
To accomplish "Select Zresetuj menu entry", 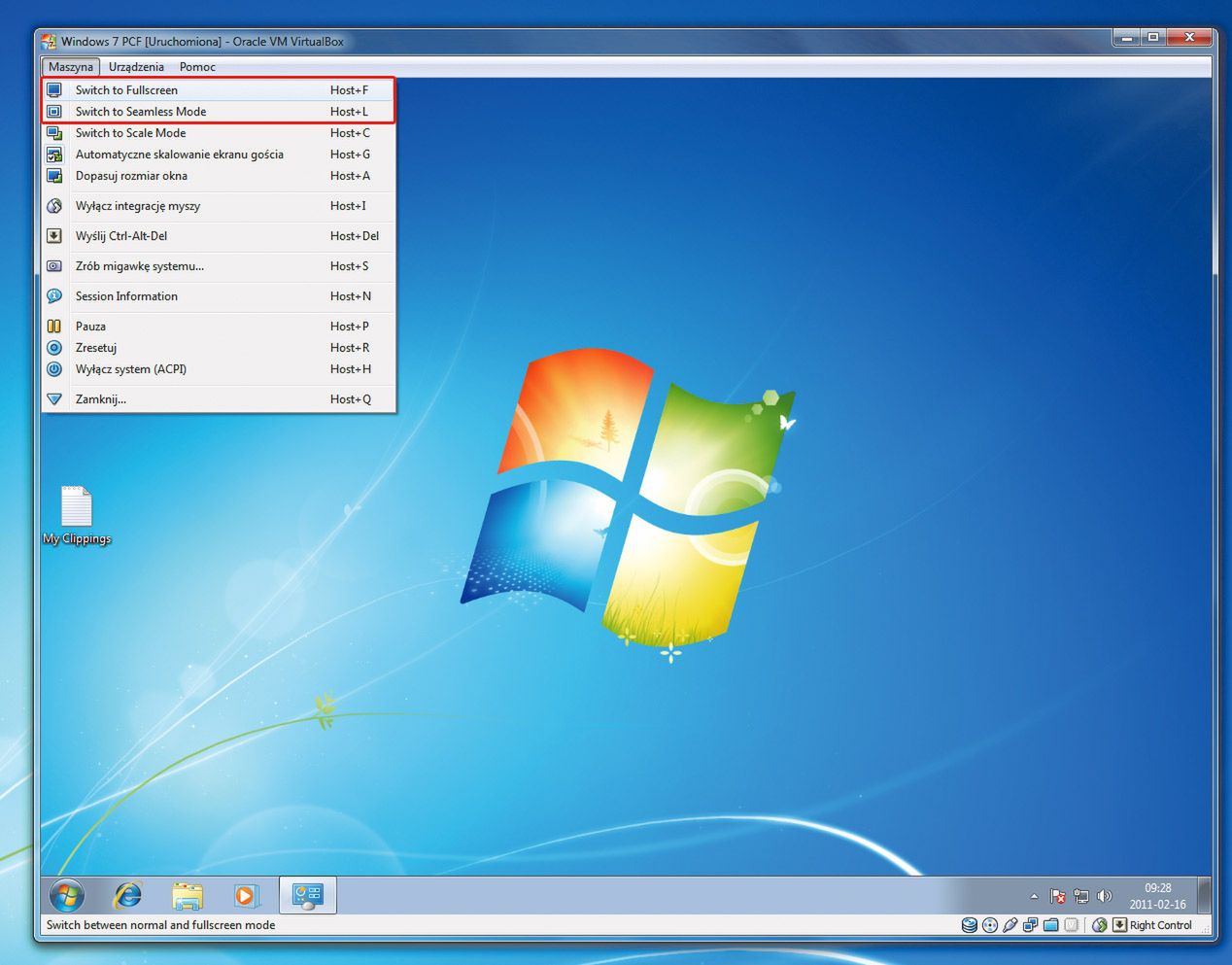I will click(x=219, y=348).
